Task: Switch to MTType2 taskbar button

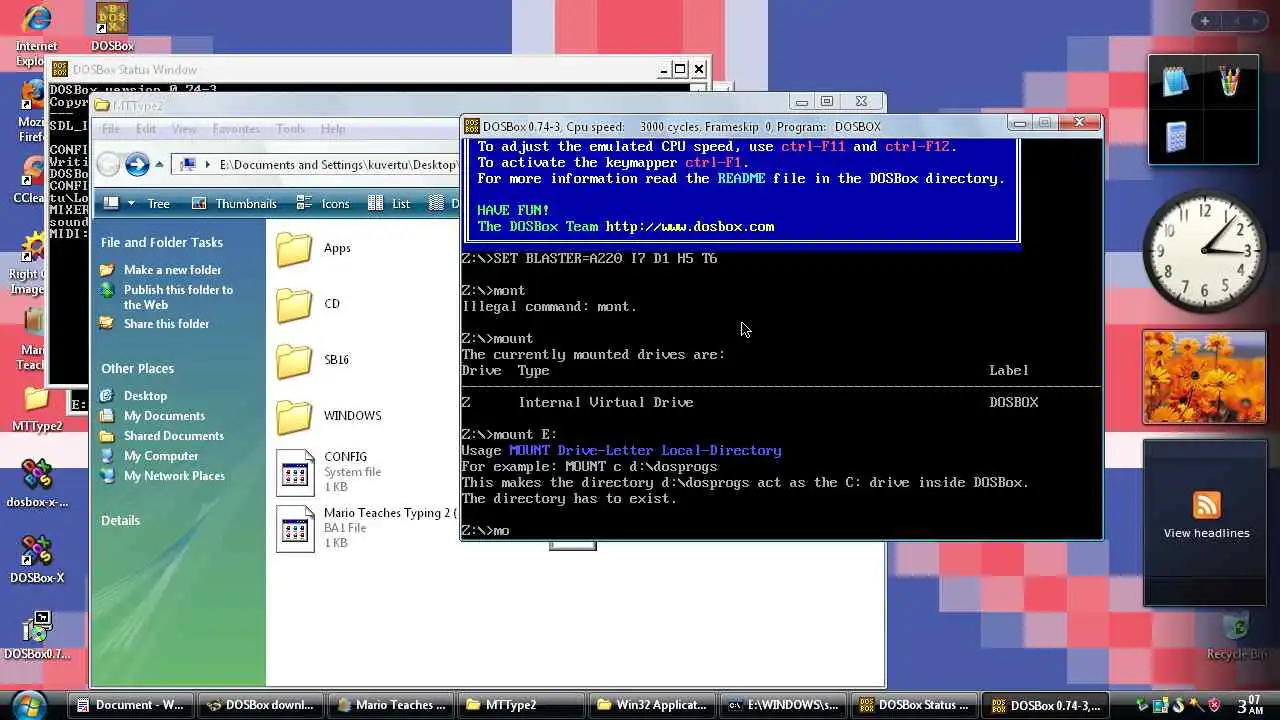Action: tap(520, 705)
